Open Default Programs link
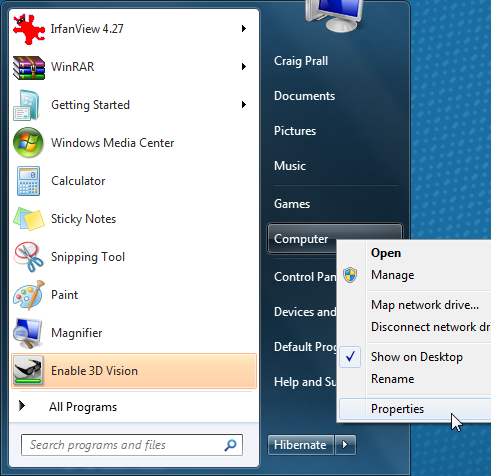 pos(305,347)
